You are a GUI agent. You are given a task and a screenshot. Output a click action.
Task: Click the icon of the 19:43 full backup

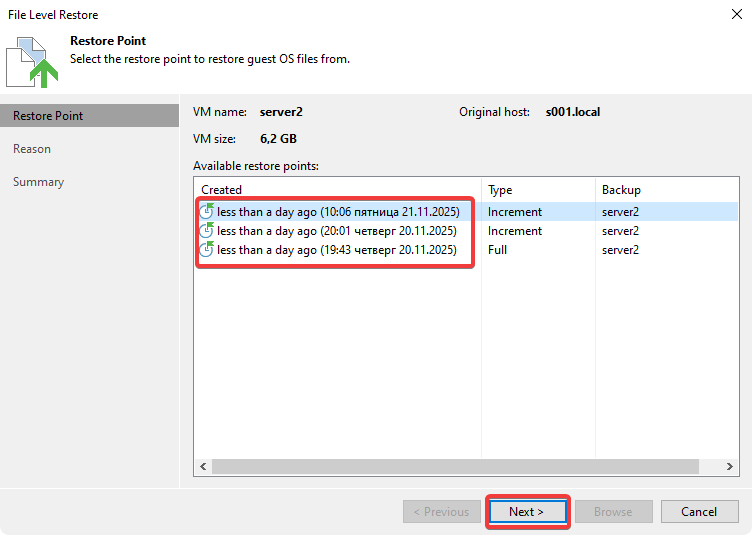pos(207,249)
